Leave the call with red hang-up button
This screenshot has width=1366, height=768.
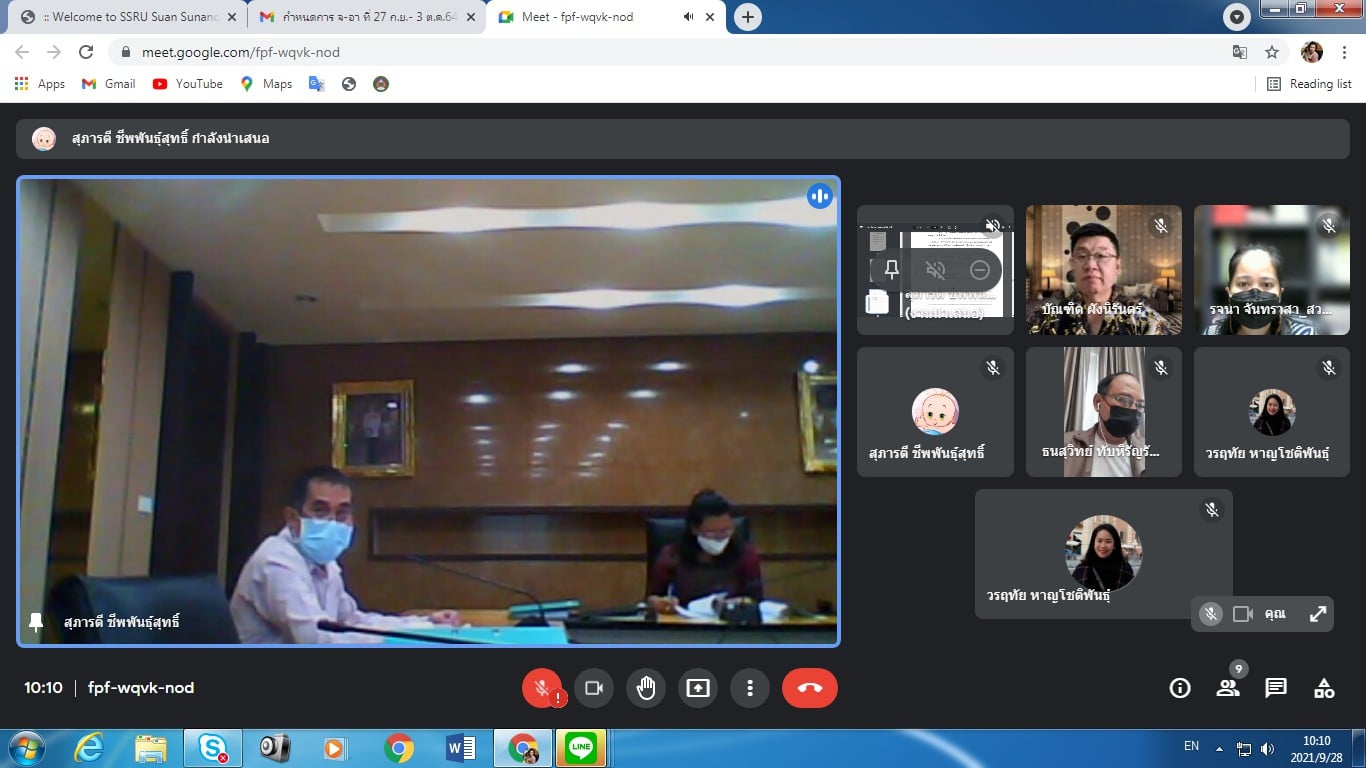[809, 688]
